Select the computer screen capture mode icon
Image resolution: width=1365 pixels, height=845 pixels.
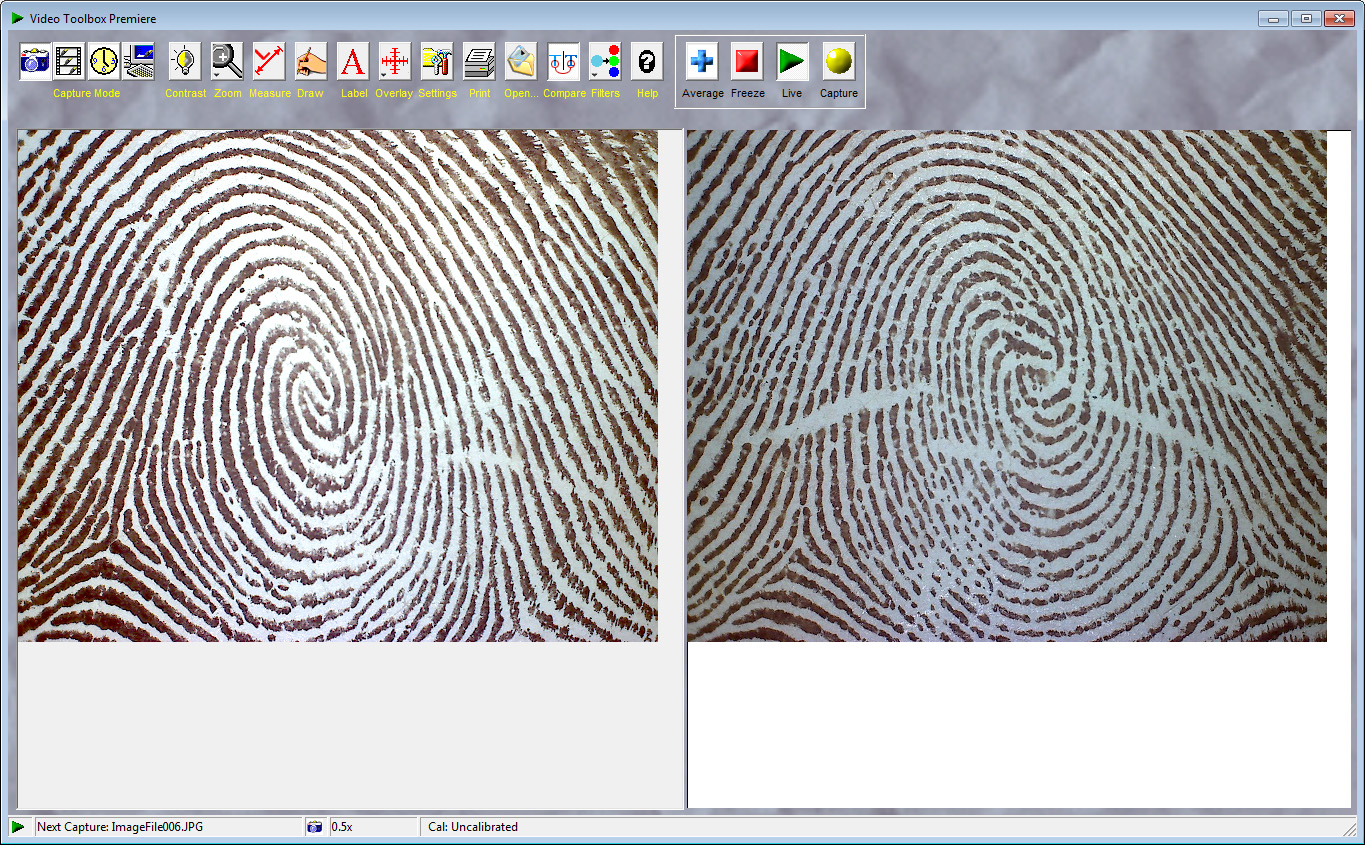[138, 62]
